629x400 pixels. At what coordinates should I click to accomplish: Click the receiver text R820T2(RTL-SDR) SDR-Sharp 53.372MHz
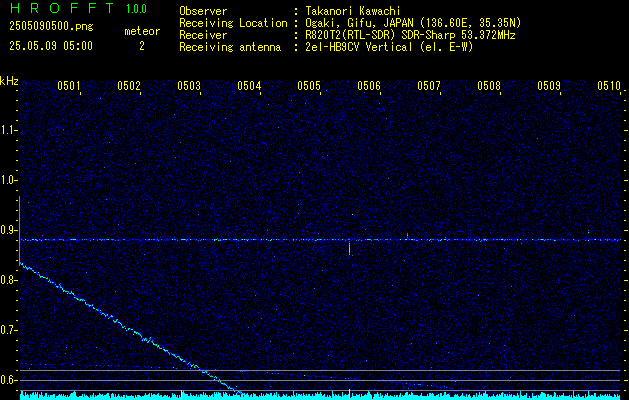410,35
